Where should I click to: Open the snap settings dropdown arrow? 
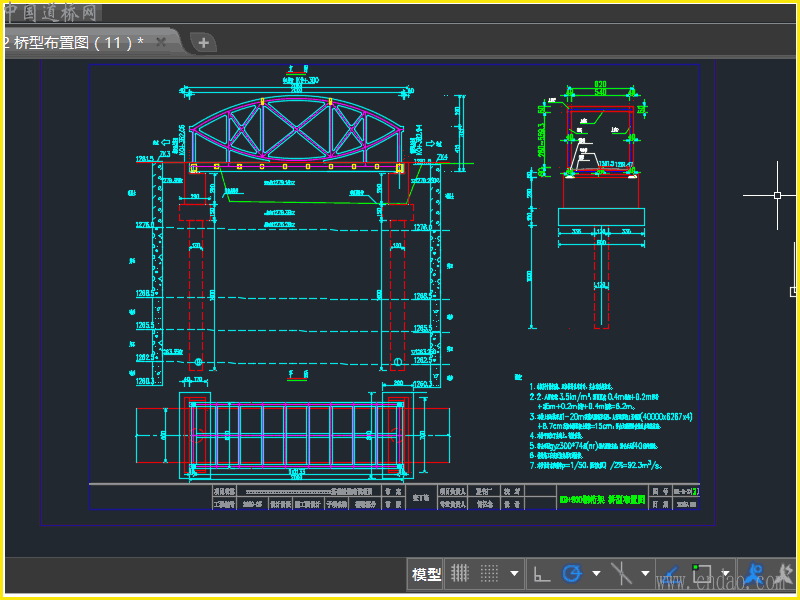tap(514, 574)
